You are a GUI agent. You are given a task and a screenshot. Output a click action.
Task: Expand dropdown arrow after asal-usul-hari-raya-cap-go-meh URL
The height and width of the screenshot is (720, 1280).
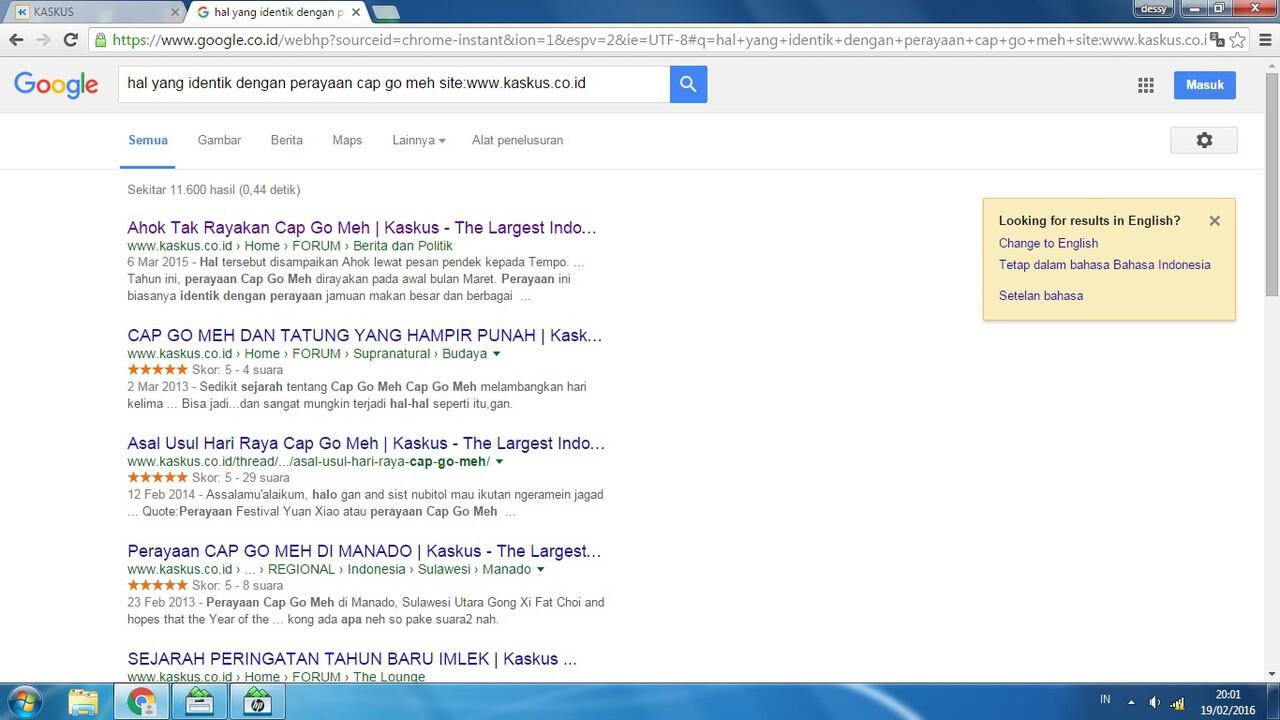point(499,462)
